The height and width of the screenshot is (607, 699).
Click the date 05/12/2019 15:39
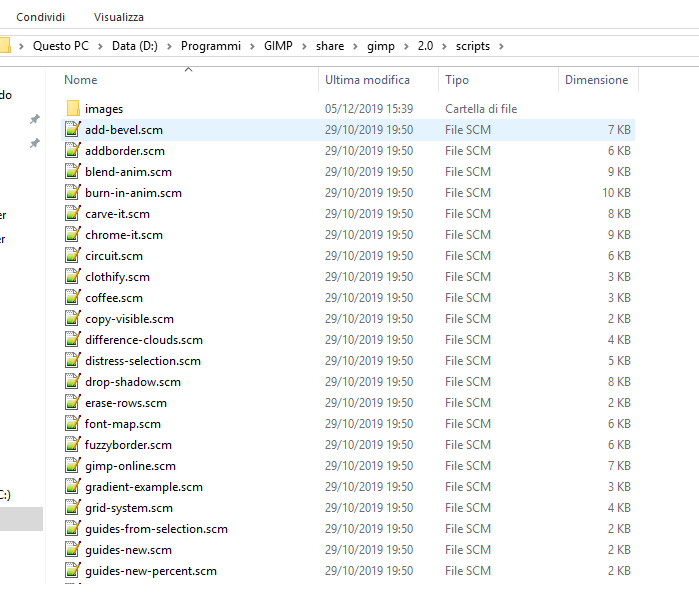pyautogui.click(x=369, y=109)
